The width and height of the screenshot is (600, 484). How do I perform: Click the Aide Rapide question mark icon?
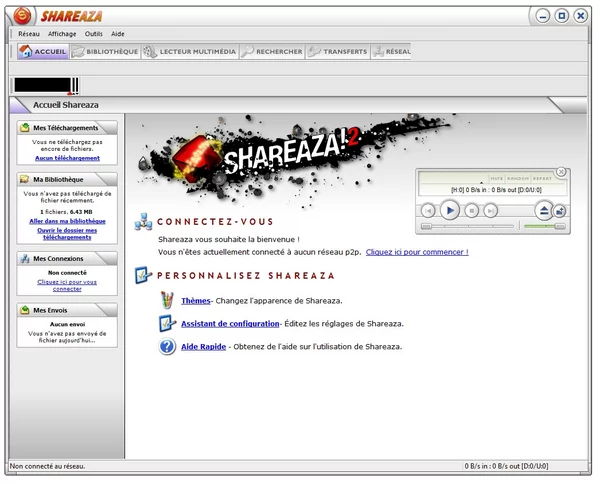(x=167, y=346)
